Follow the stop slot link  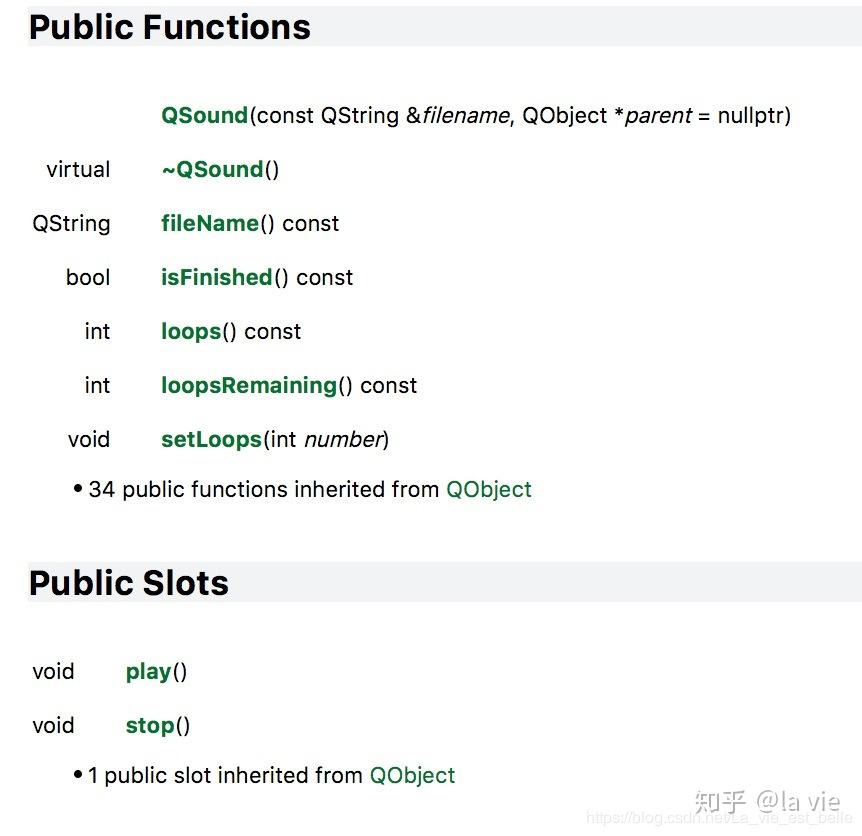(150, 726)
